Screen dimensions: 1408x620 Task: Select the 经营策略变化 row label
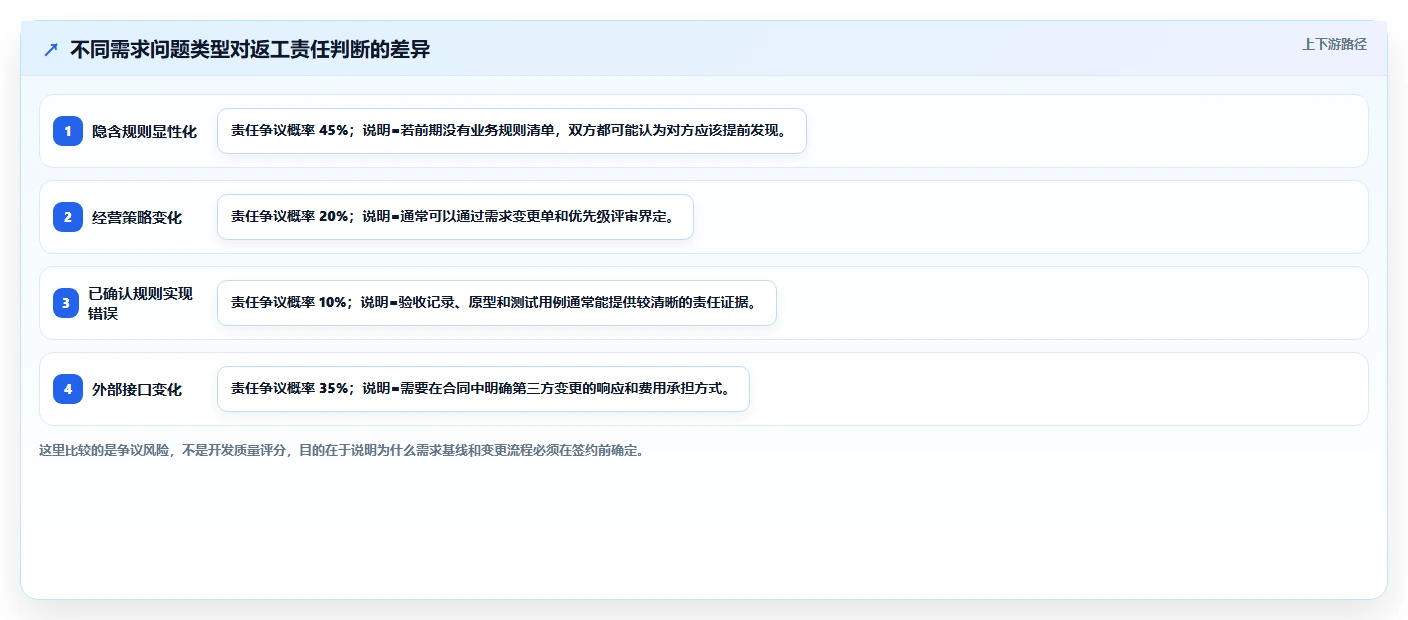(137, 217)
